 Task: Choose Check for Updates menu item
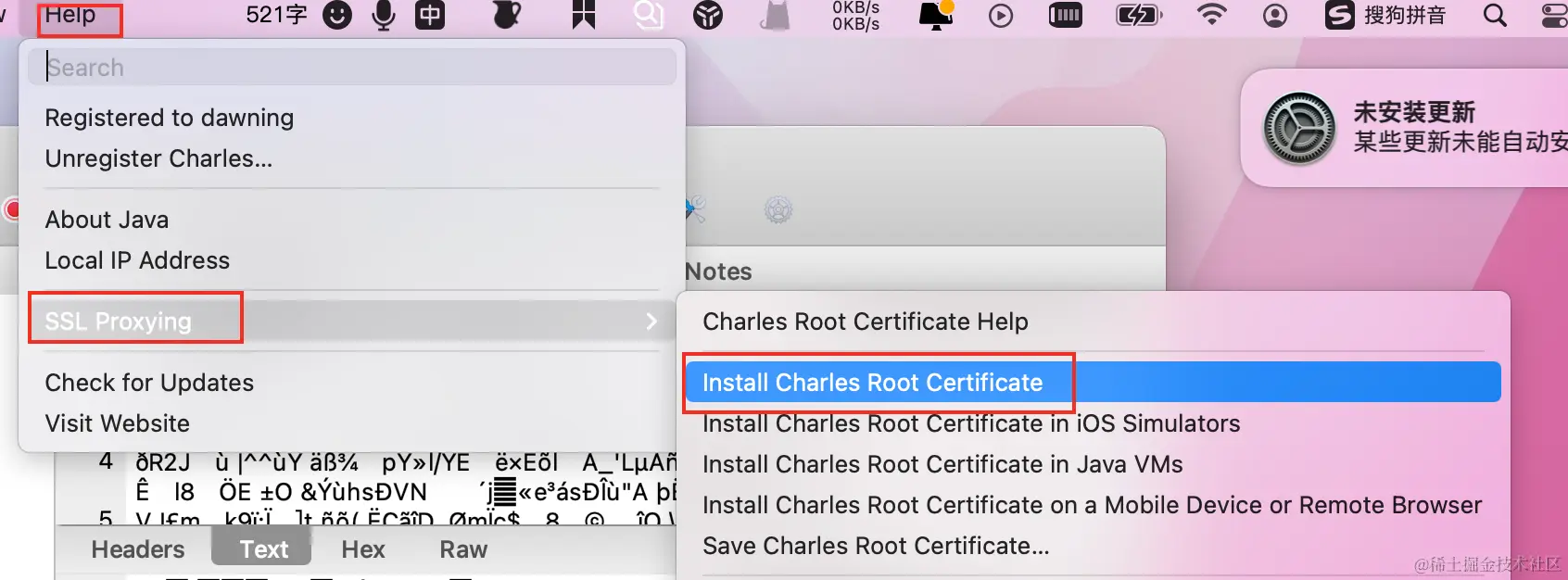[149, 383]
